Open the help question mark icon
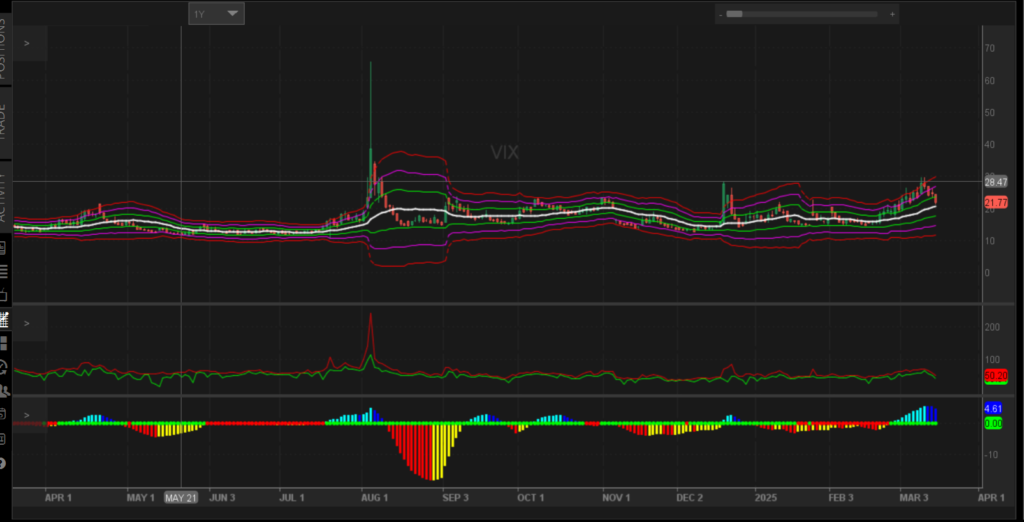The height and width of the screenshot is (522, 1024). 4,463
